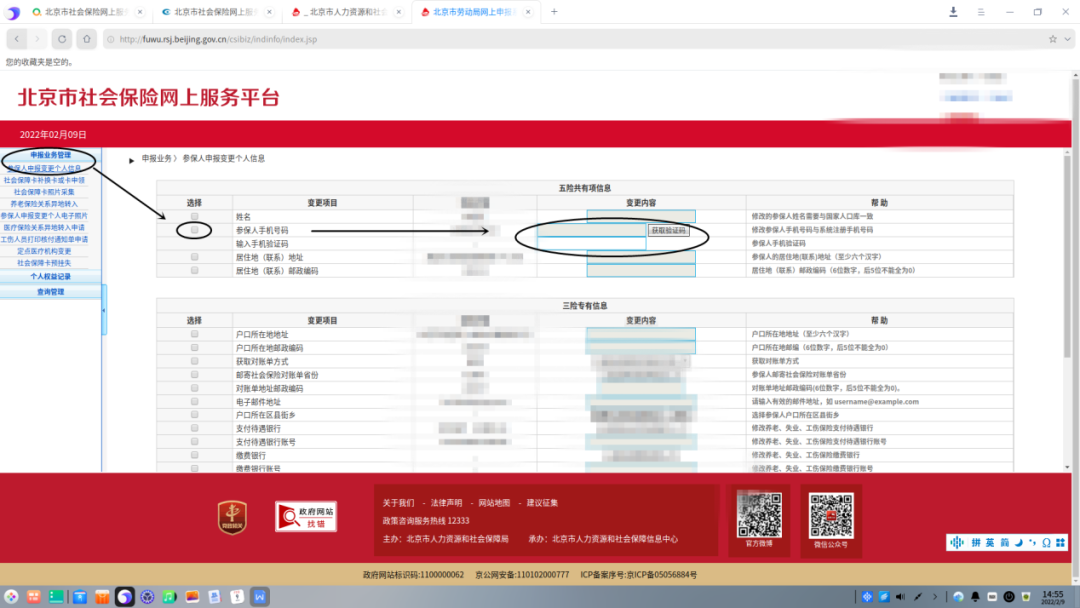Open the 法律声明 footer link
The width and height of the screenshot is (1080, 608).
pos(446,503)
